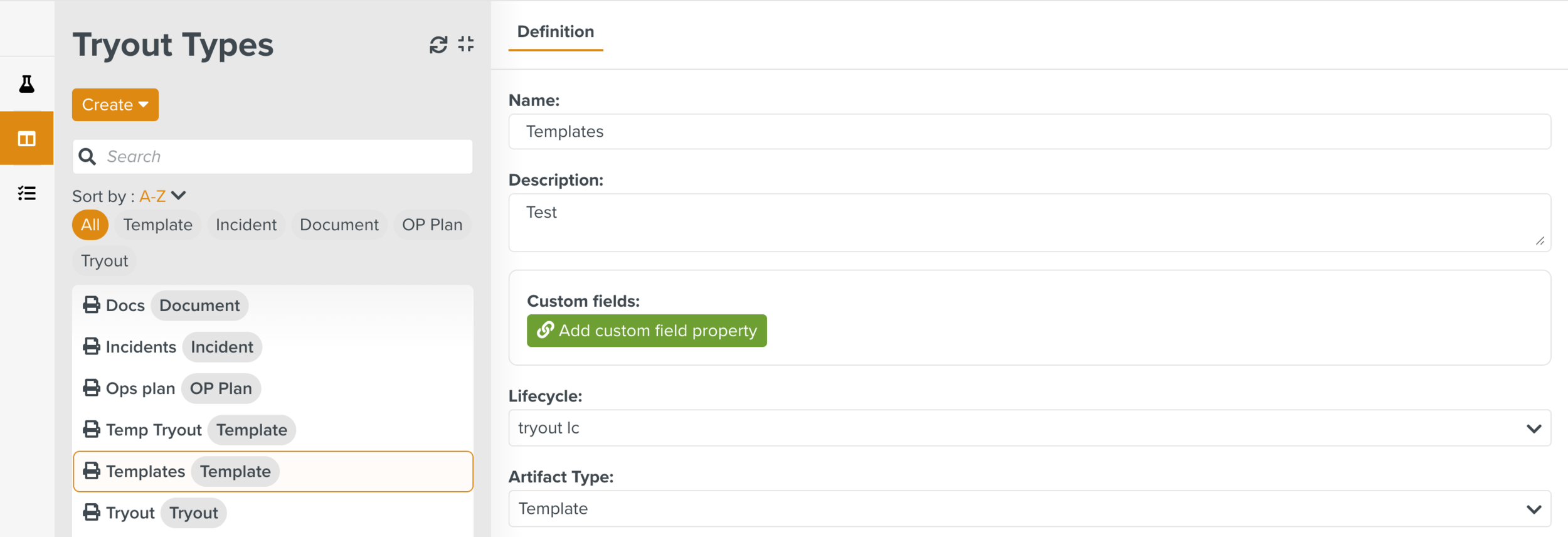
Task: Enable the OP Plan filter chip
Action: point(432,225)
